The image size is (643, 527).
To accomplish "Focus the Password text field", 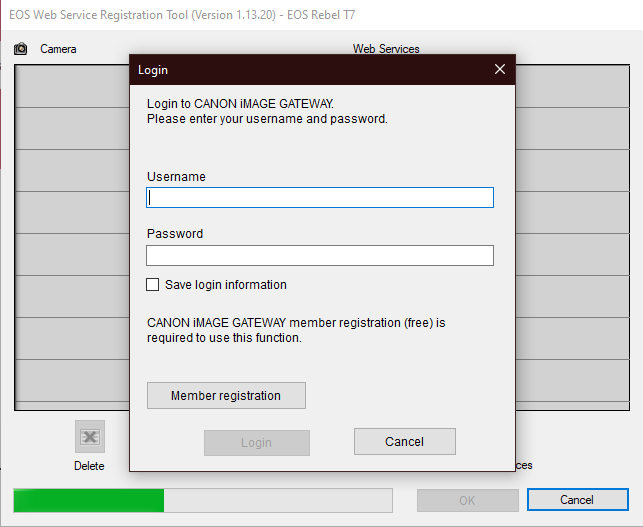I will tap(320, 256).
